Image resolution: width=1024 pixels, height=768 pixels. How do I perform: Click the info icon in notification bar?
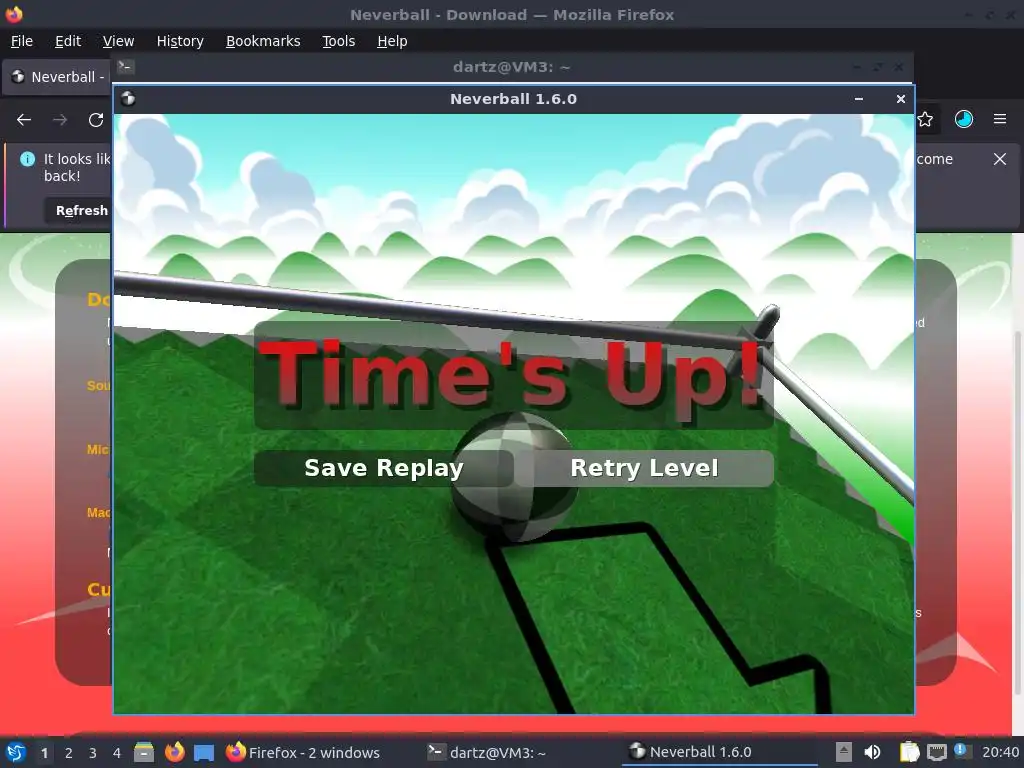coord(27,159)
